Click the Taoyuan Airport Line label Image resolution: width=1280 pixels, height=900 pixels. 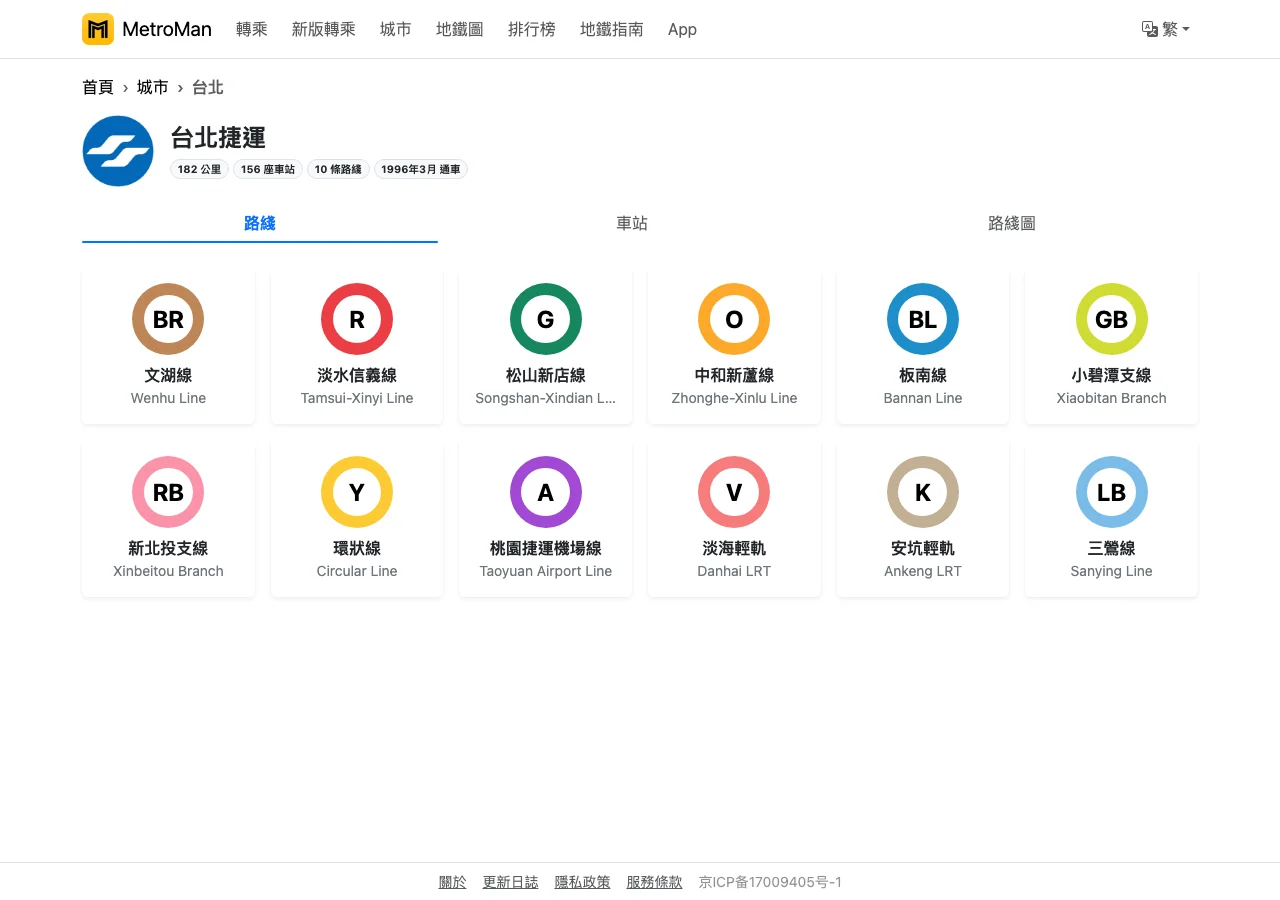546,571
